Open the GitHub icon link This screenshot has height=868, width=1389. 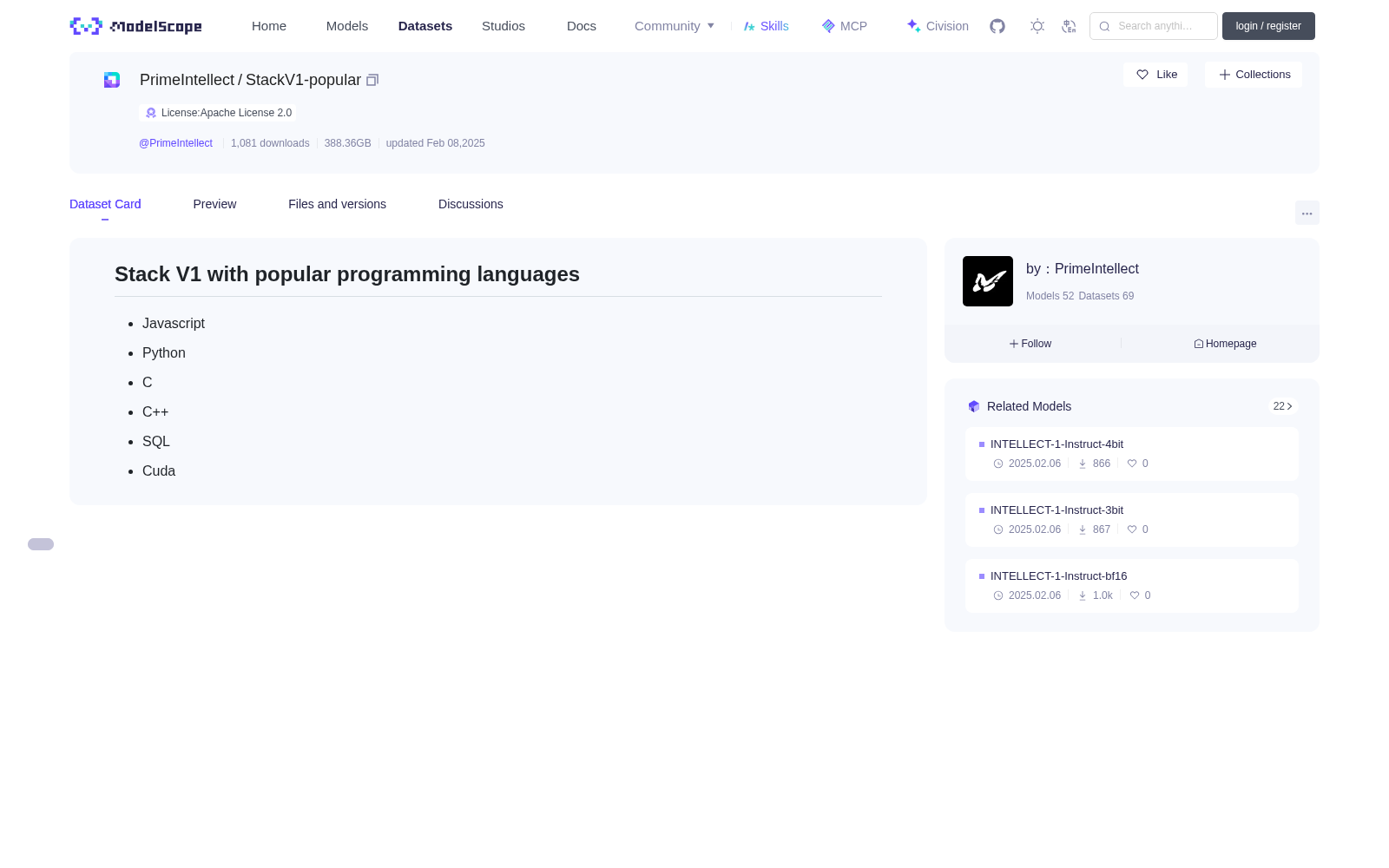pyautogui.click(x=997, y=26)
